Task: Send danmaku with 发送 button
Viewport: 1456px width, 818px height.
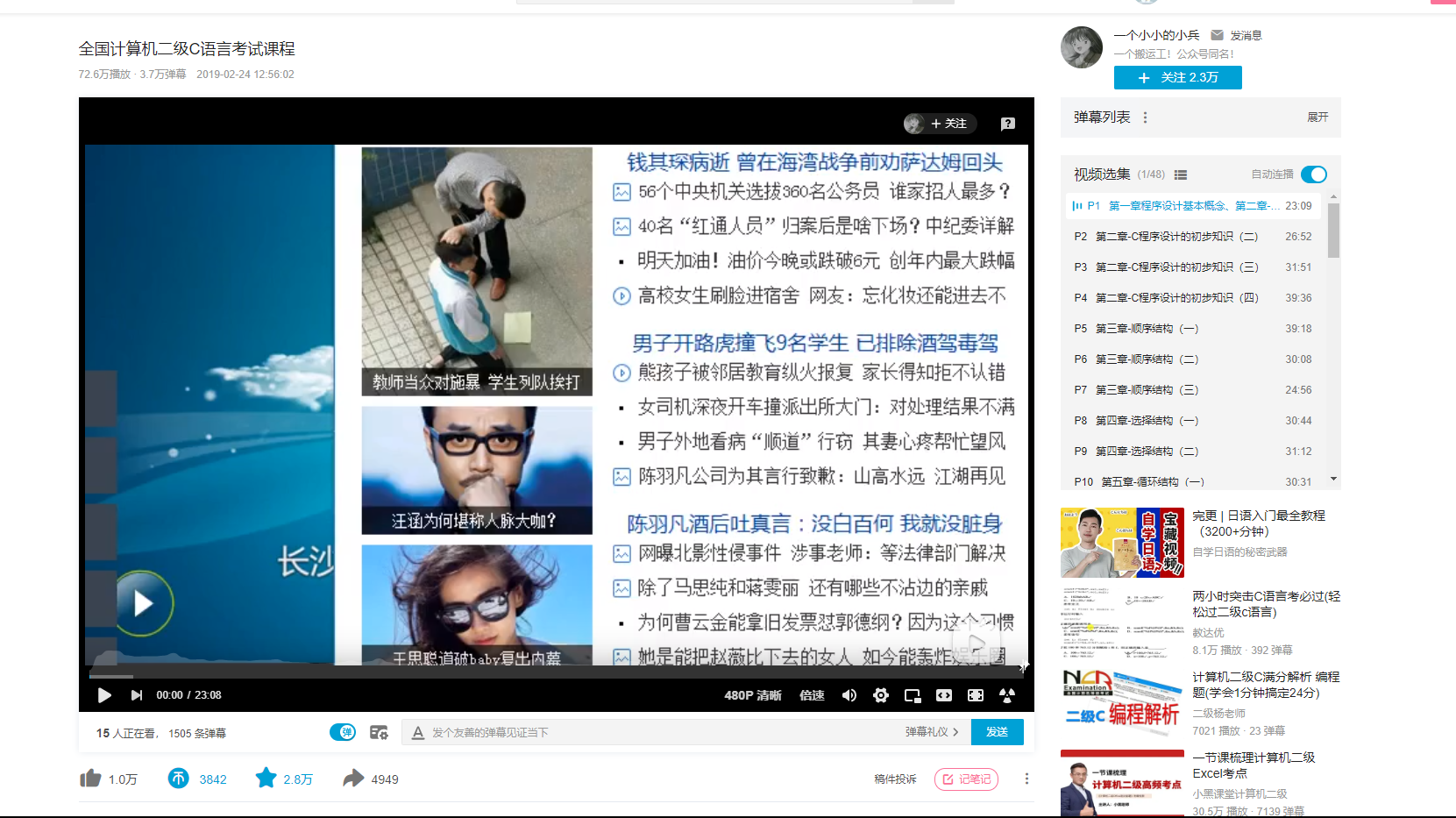Action: (x=998, y=732)
